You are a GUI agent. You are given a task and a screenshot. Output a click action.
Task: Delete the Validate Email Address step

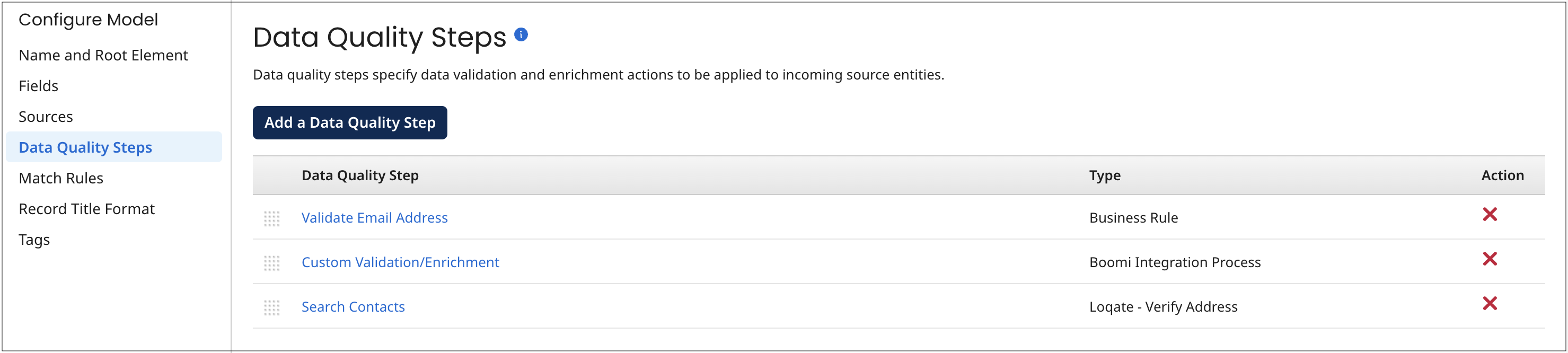[1490, 214]
